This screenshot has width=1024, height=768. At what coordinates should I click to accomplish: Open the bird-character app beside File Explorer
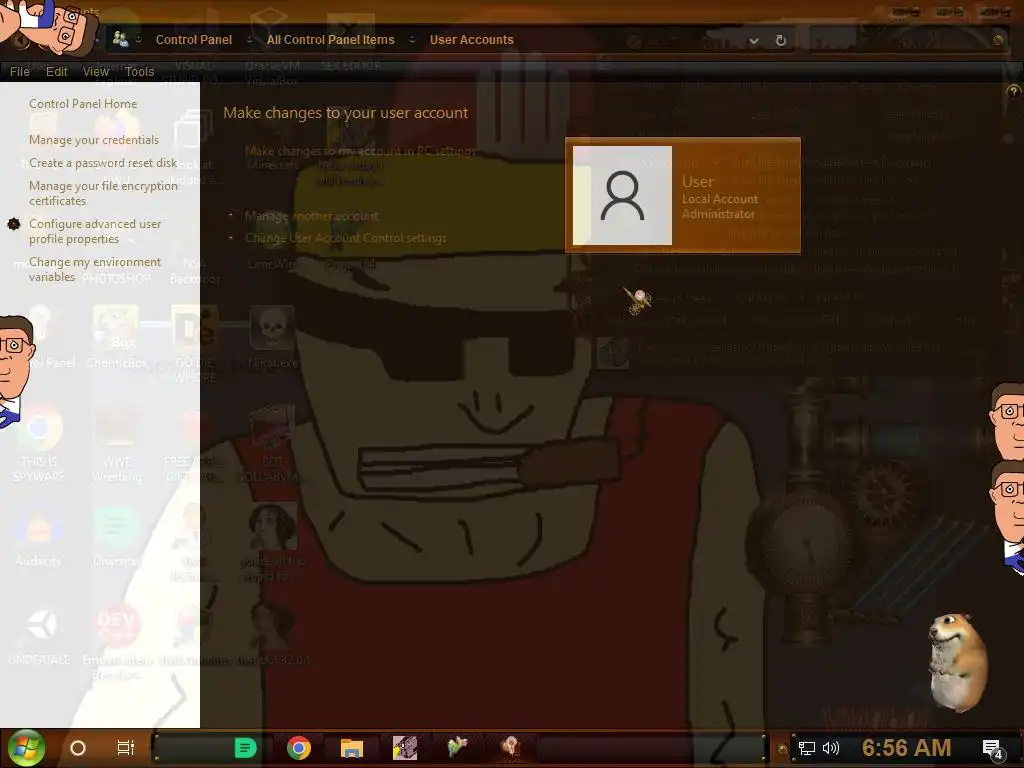click(x=405, y=748)
